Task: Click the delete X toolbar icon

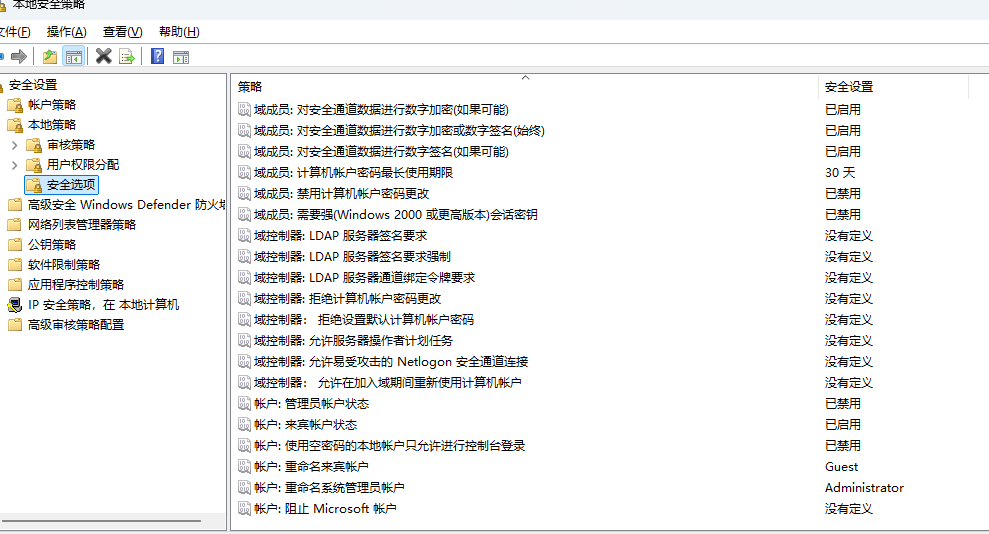Action: [103, 57]
